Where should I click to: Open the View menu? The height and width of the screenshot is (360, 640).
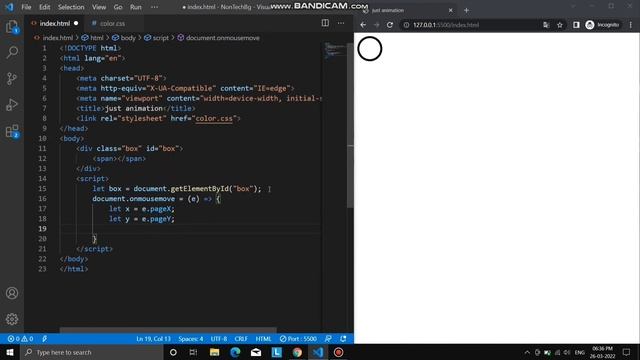pyautogui.click(x=99, y=7)
